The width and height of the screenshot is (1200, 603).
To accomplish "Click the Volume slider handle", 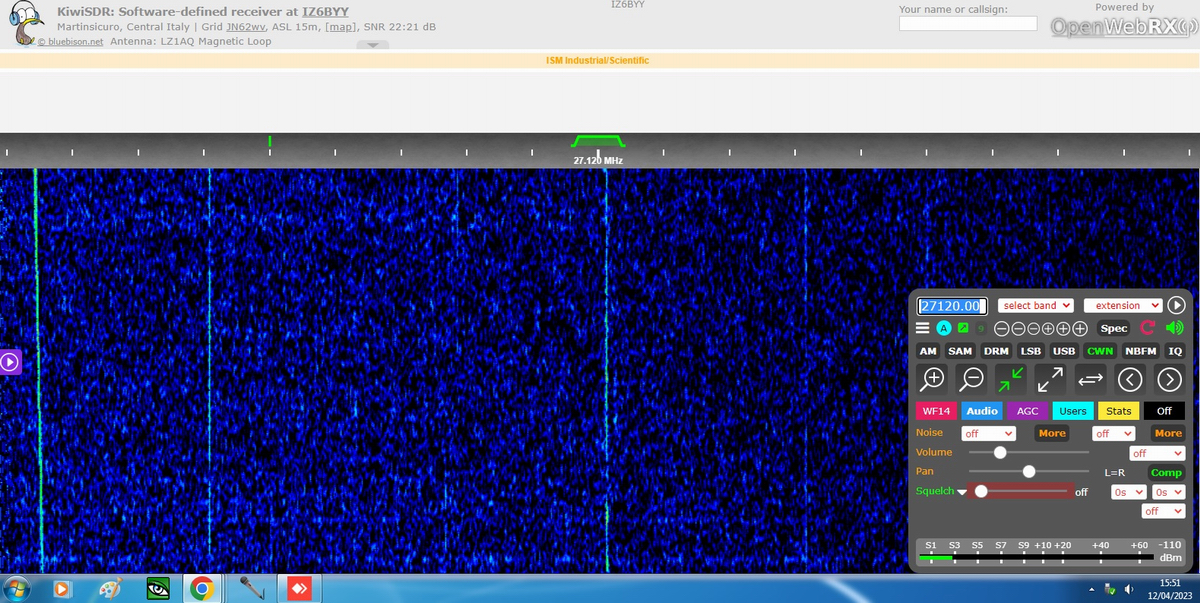I will 1000,452.
